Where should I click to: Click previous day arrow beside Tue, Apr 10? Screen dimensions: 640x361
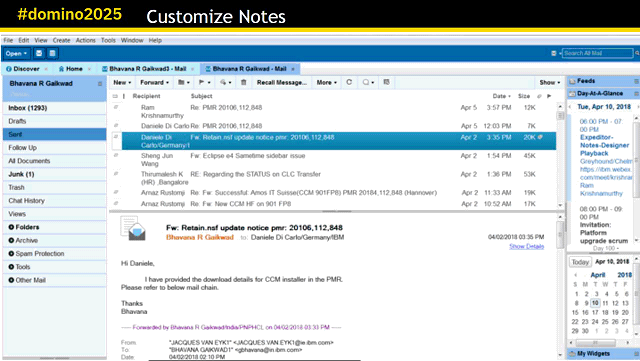coord(570,107)
